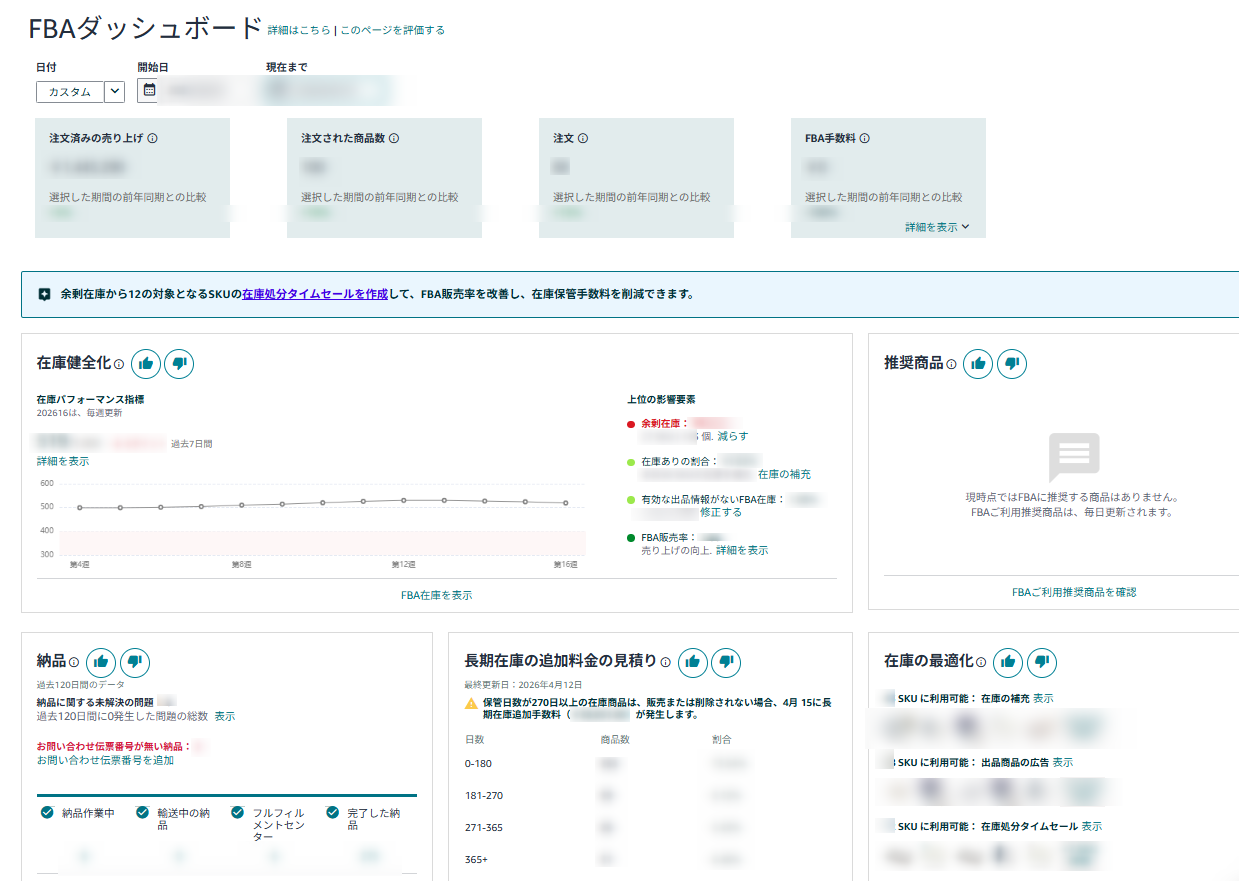This screenshot has width=1239, height=881.
Task: Click FBAご利用推奨商品を確認 link
Action: [x=1073, y=592]
